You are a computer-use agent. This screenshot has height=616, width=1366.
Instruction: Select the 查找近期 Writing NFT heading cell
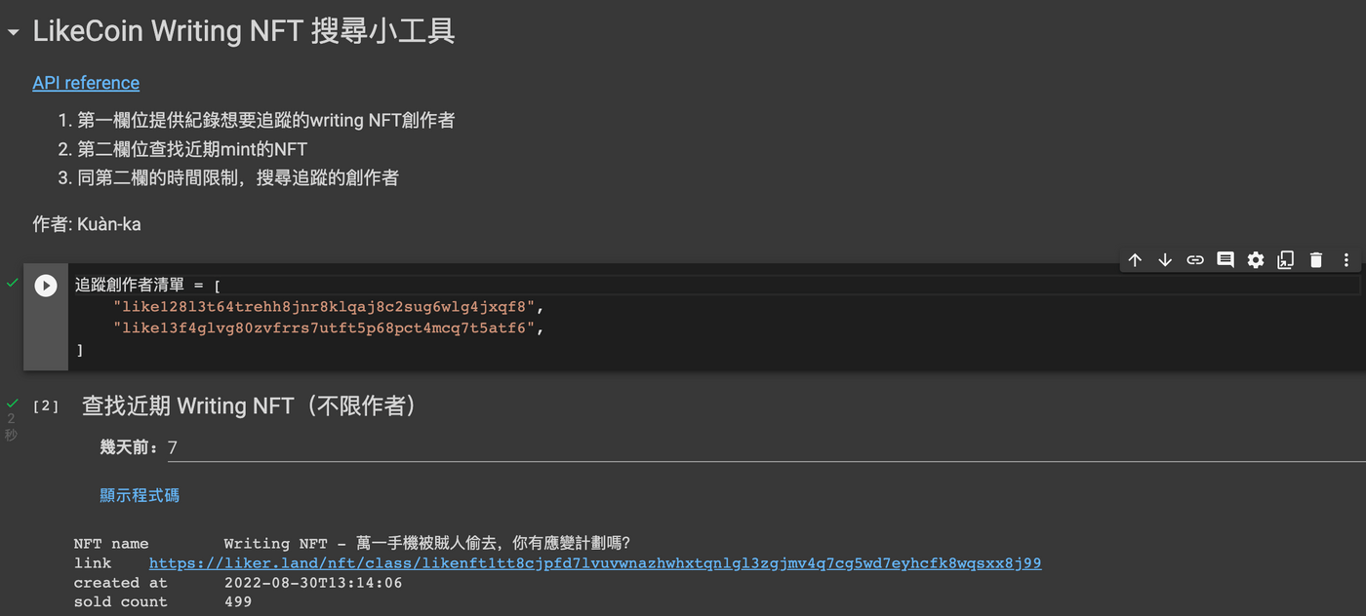[250, 406]
